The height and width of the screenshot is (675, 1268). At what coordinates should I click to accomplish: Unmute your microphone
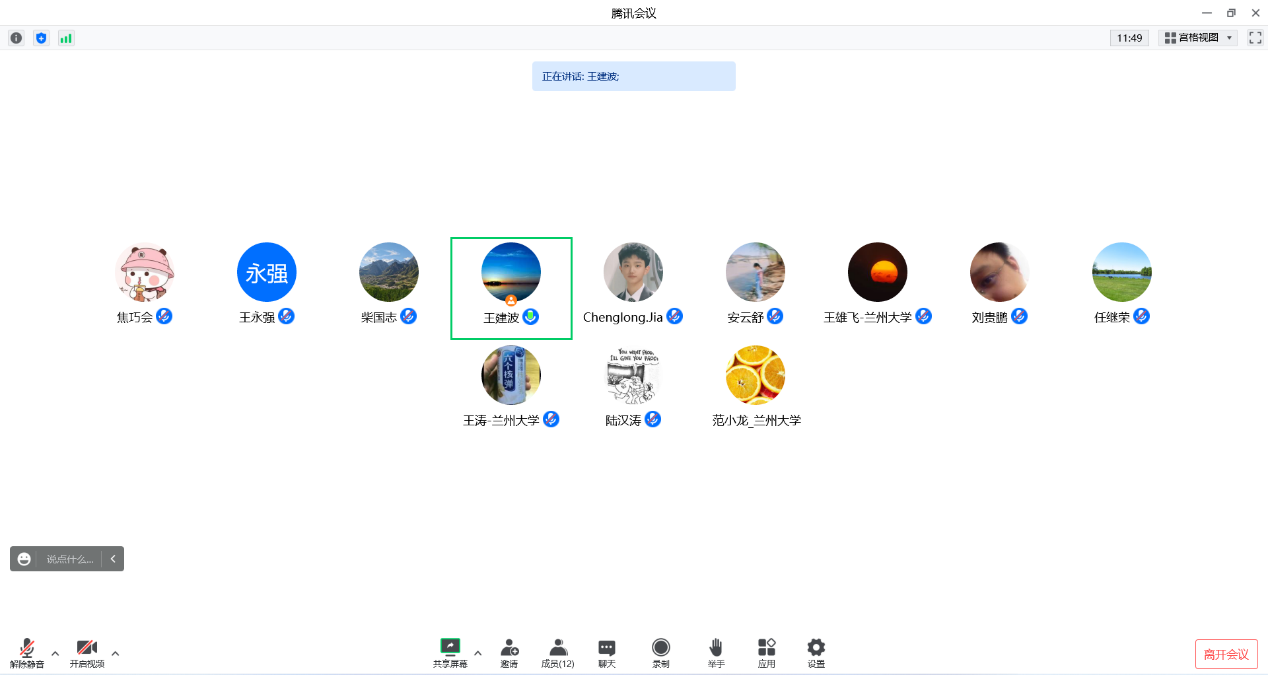[27, 652]
